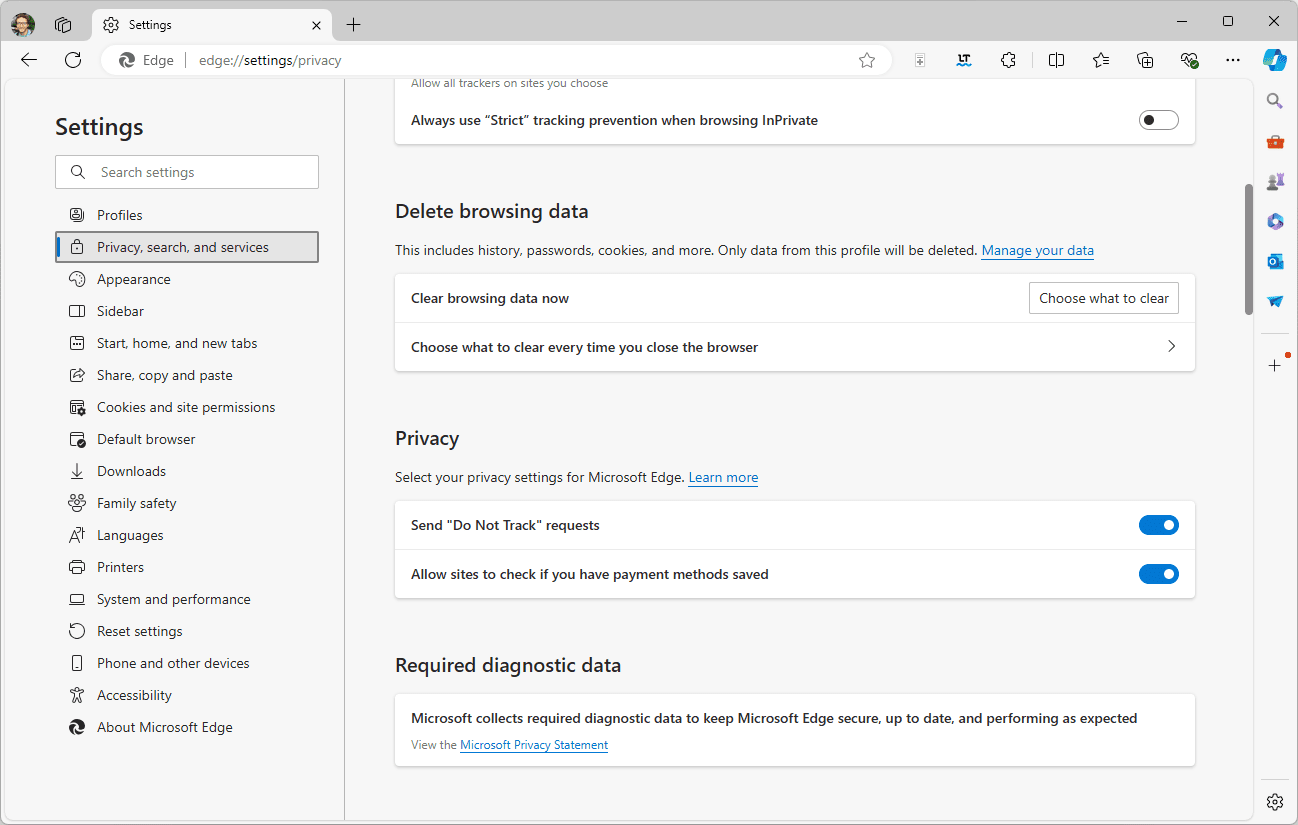Turn off Send Do Not Track requests
The image size is (1298, 825).
click(1158, 525)
